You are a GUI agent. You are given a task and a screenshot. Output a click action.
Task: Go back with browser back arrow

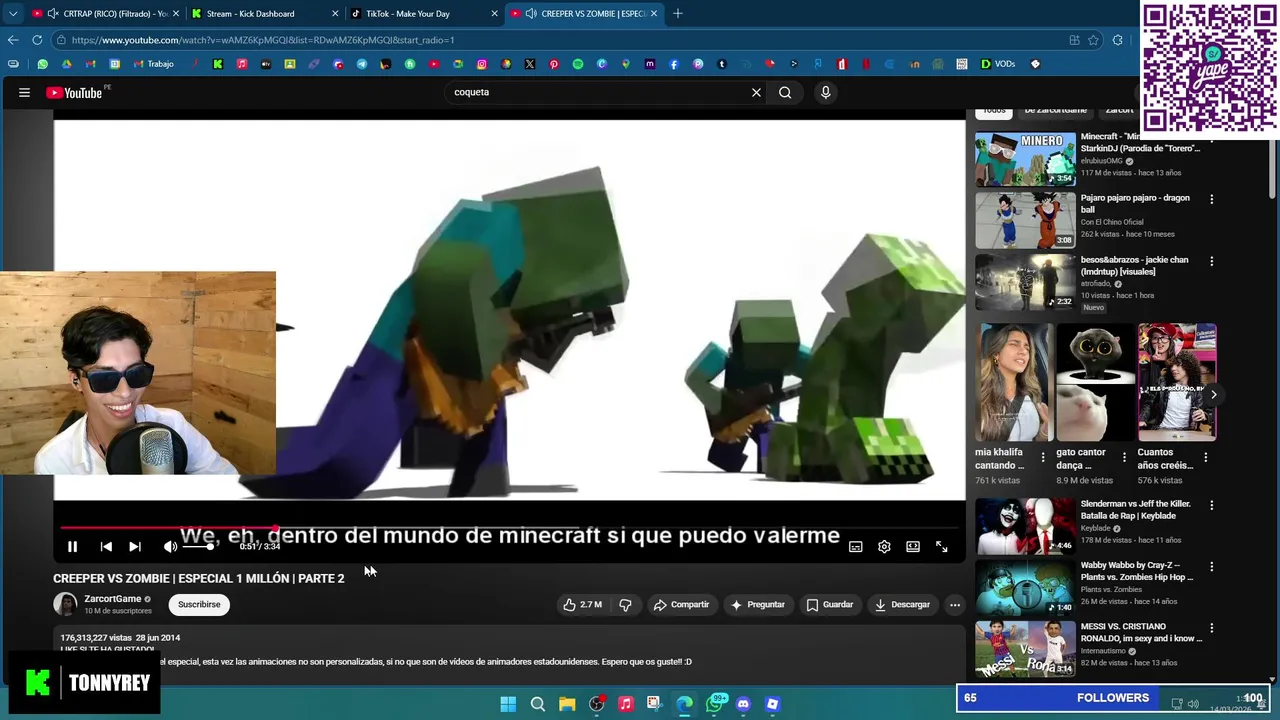click(13, 40)
